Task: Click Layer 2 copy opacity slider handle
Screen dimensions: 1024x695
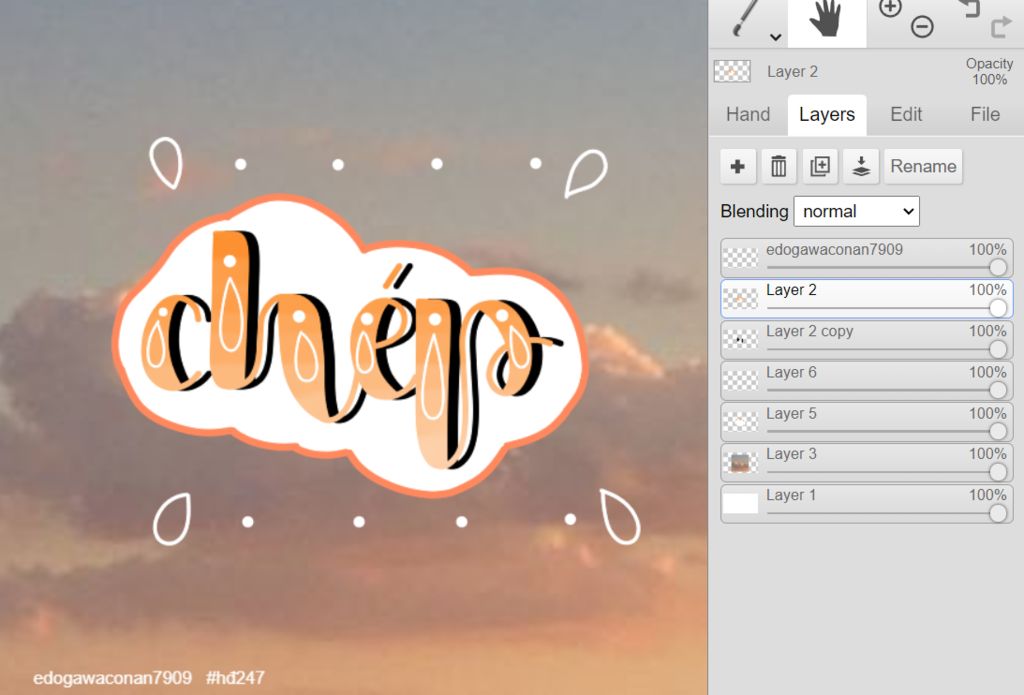Action: pos(997,349)
